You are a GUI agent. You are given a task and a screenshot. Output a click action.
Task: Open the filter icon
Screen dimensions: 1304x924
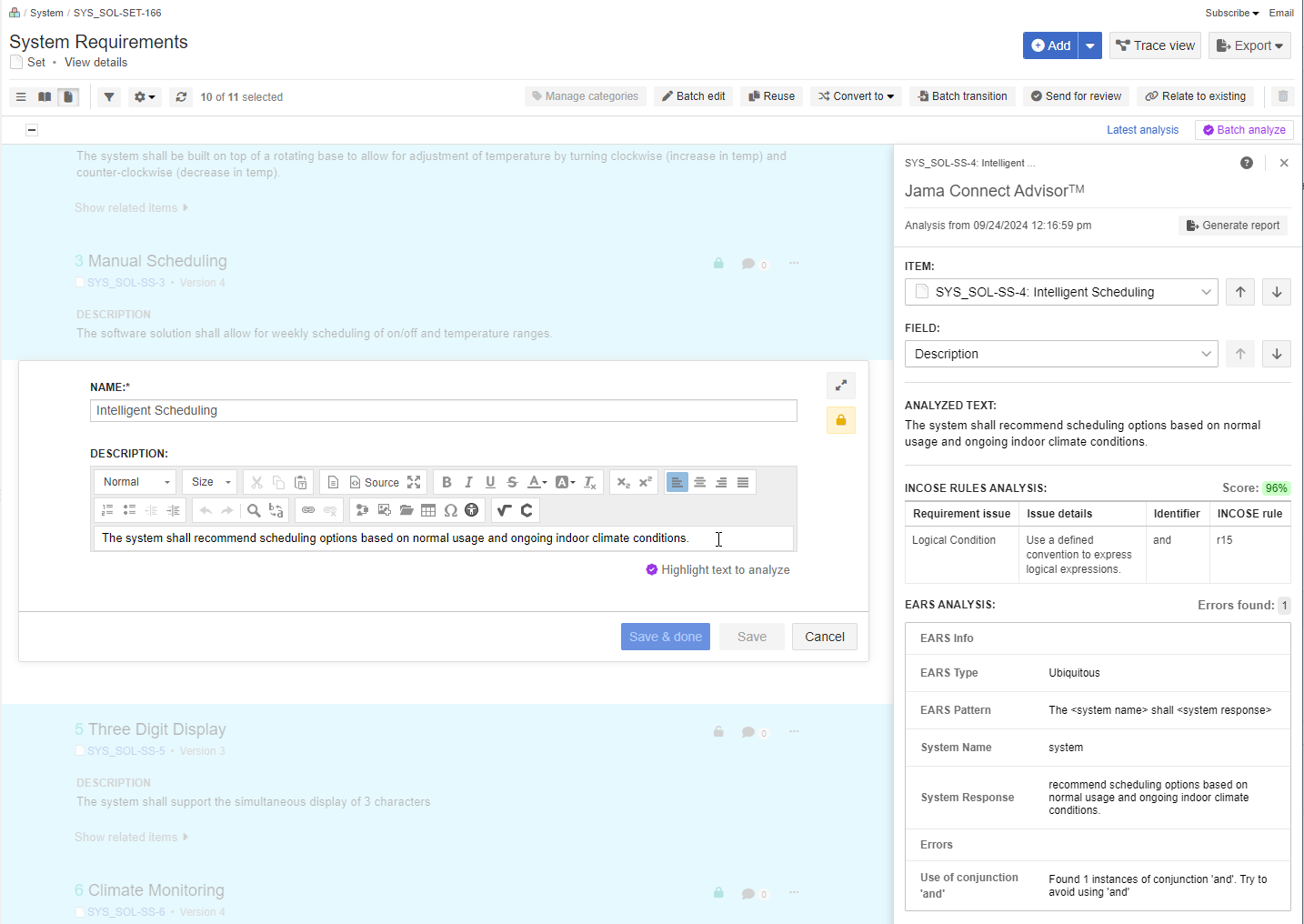coord(109,96)
